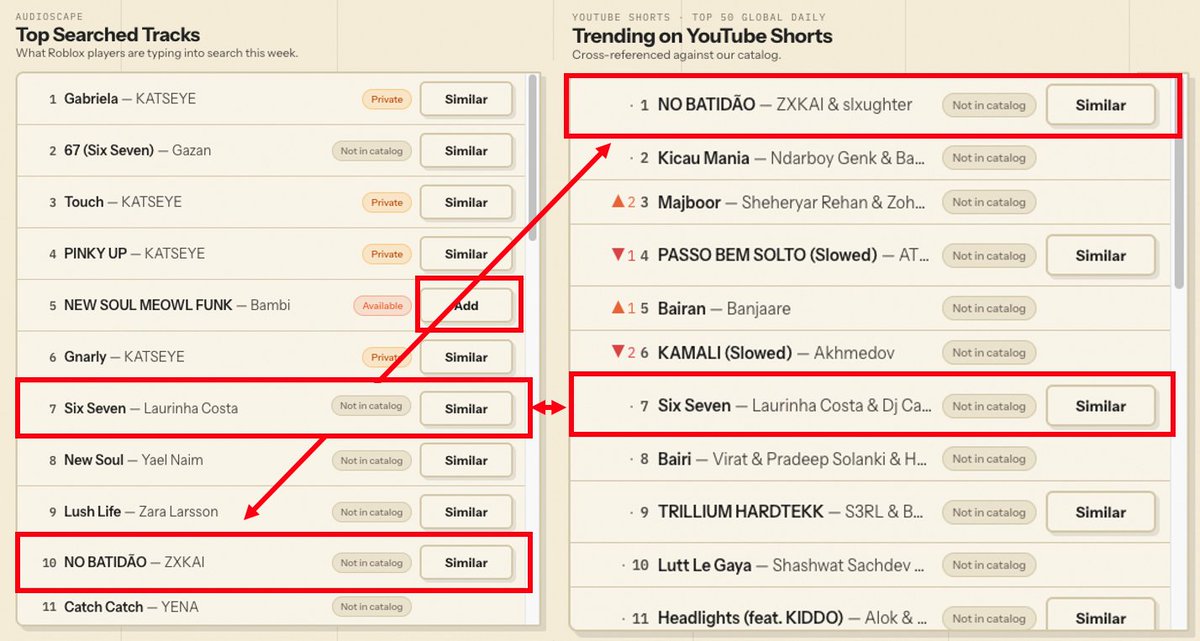Viewport: 1200px width, 641px height.
Task: Click Private badge on Gabriela row
Action: tap(387, 99)
